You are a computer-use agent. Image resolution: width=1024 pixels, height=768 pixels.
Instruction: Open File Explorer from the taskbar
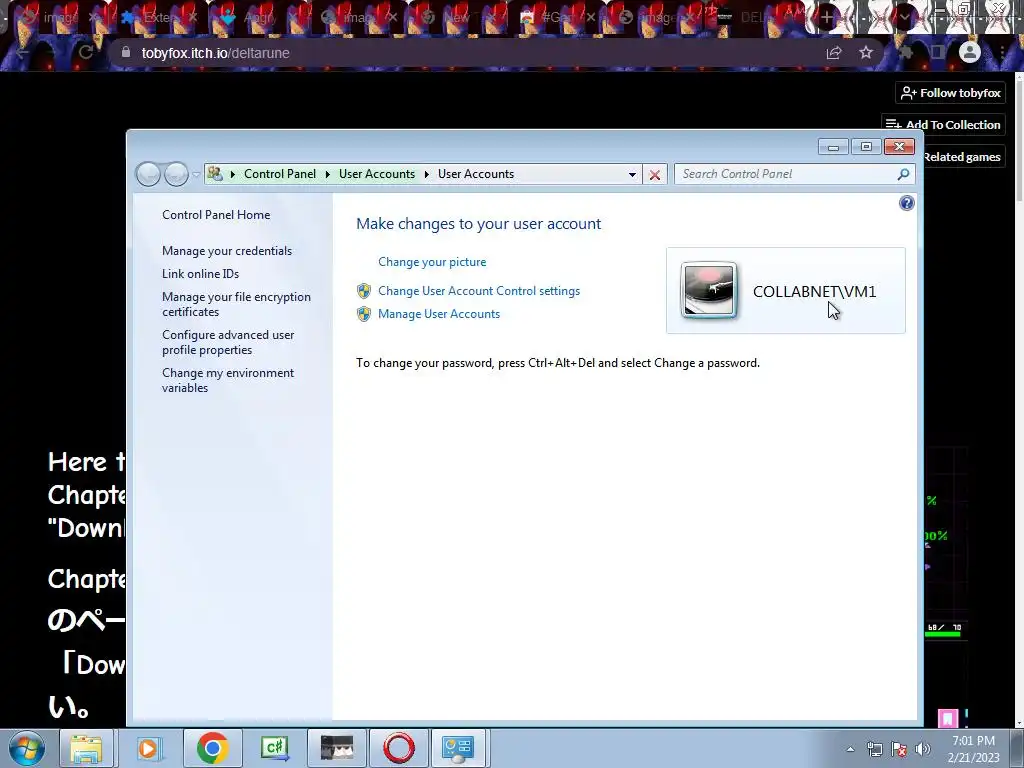coord(86,748)
